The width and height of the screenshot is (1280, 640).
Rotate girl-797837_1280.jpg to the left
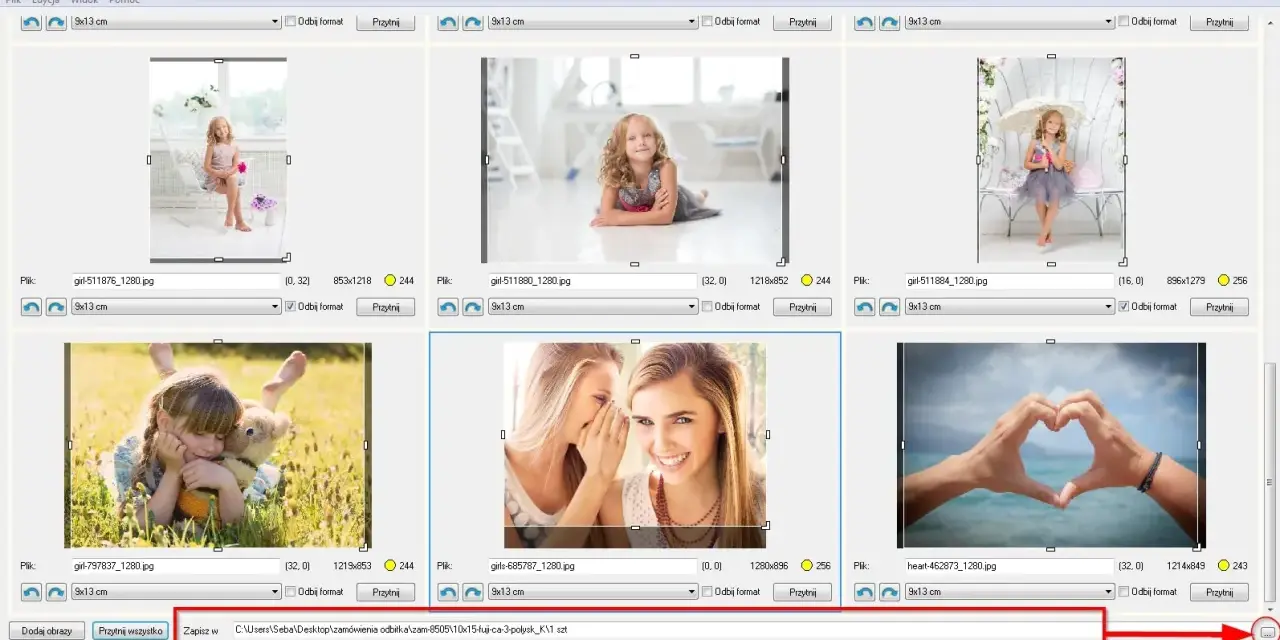tap(31, 592)
